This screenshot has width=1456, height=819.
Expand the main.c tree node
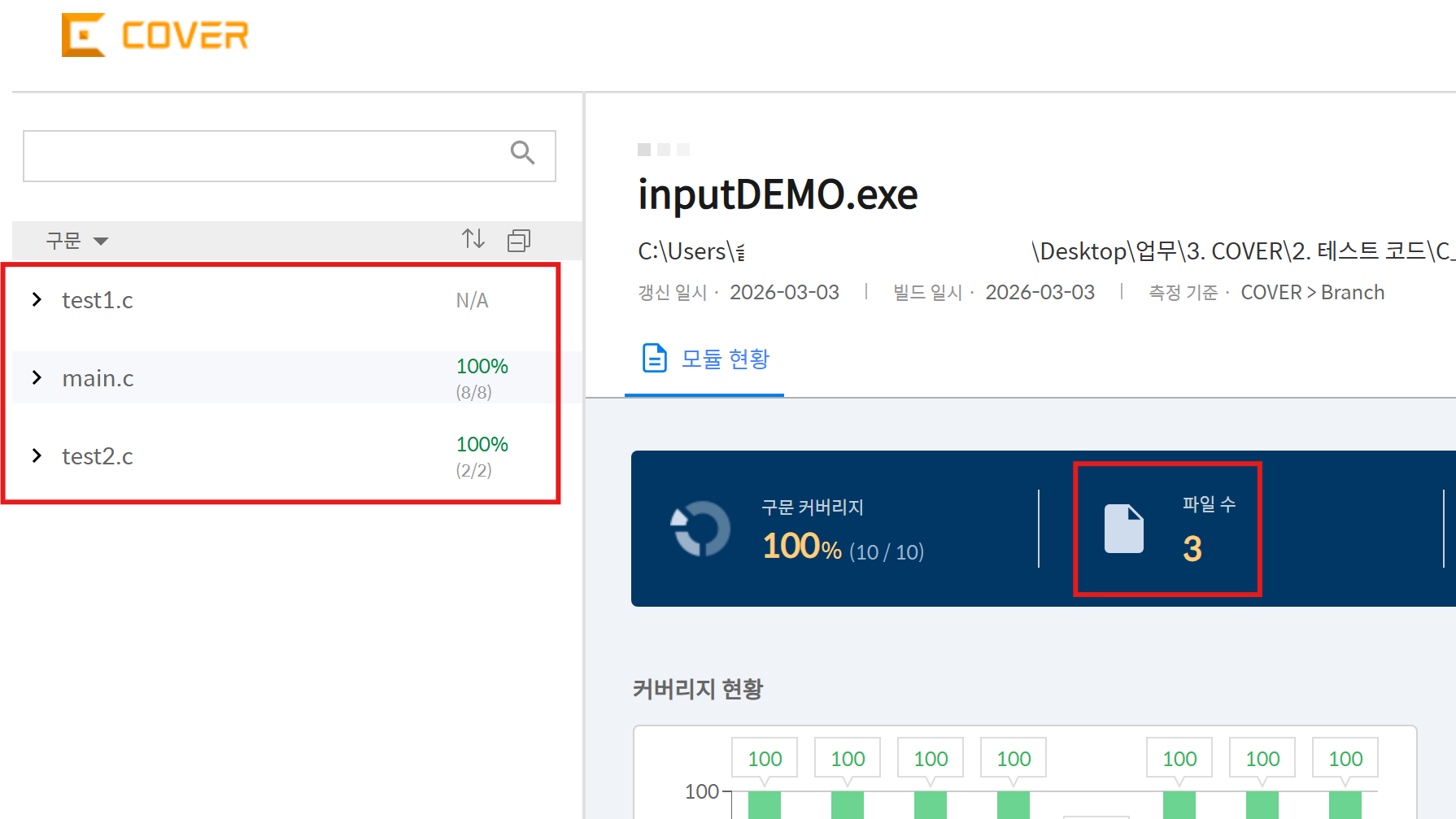[37, 377]
